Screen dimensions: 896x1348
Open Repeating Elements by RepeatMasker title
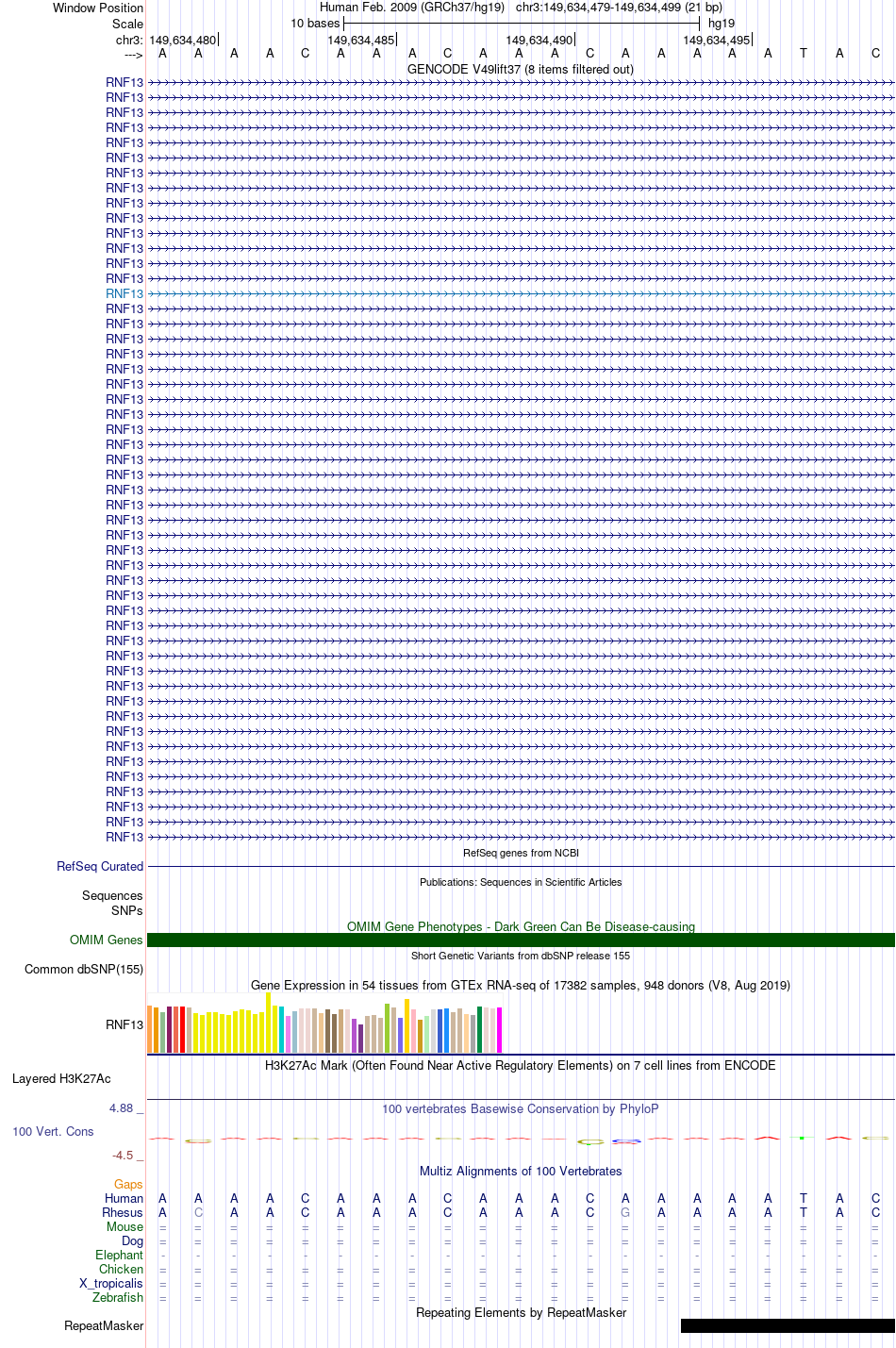[521, 1313]
